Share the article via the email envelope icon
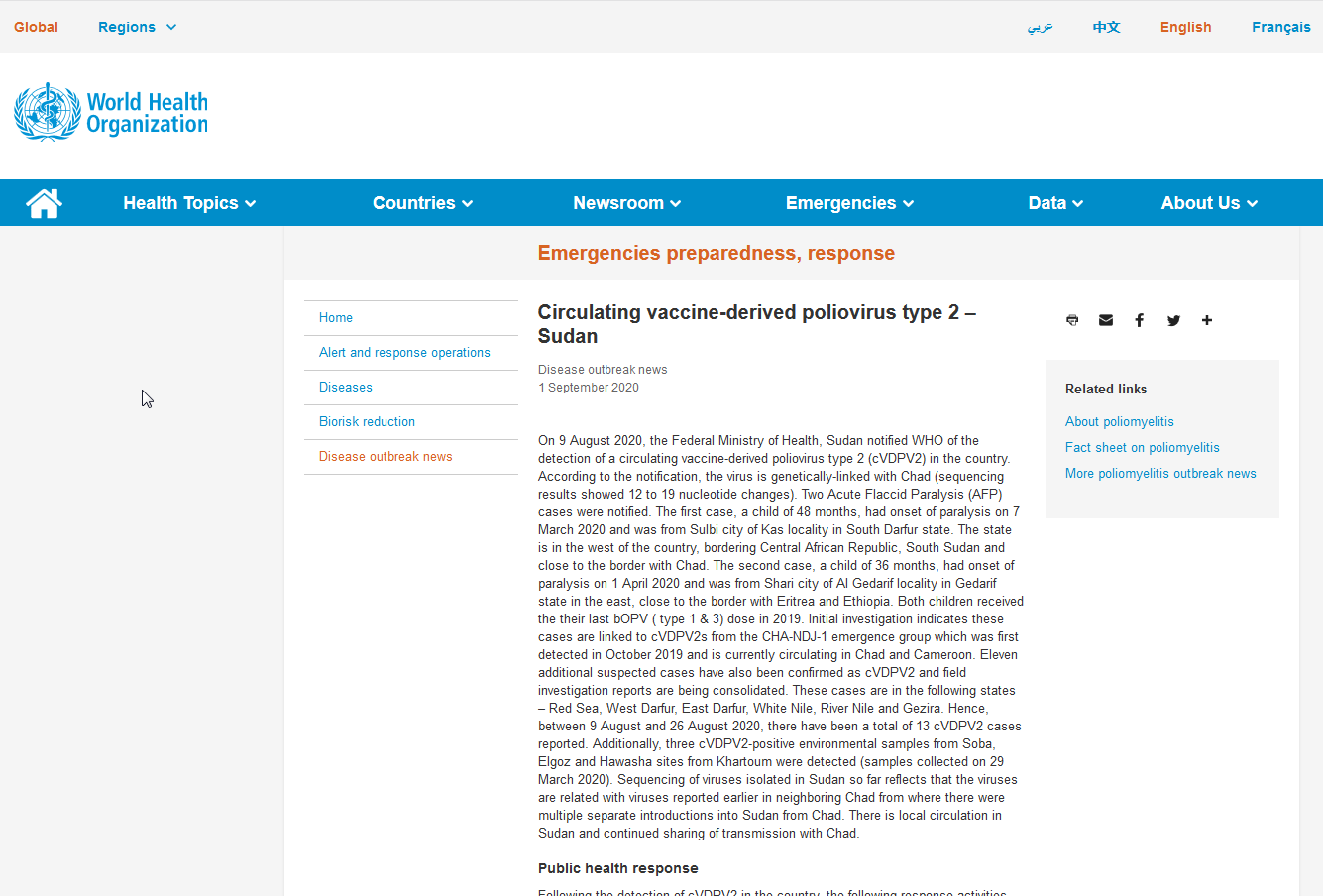The image size is (1323, 896). (1106, 320)
